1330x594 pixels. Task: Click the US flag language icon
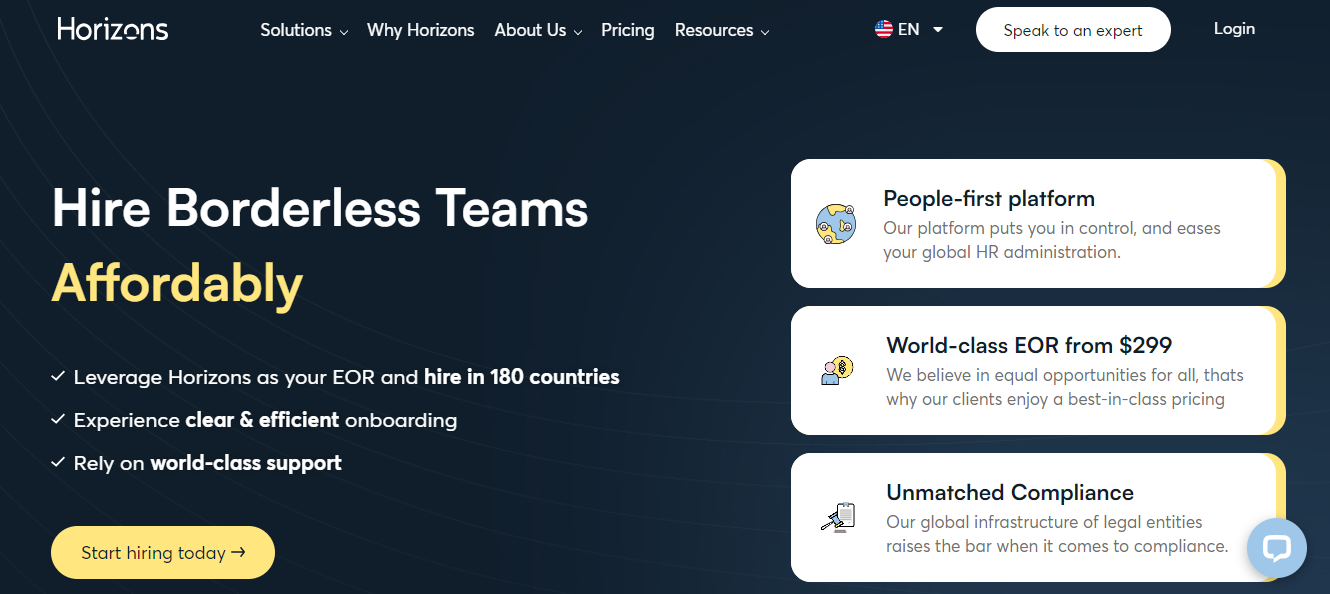884,29
